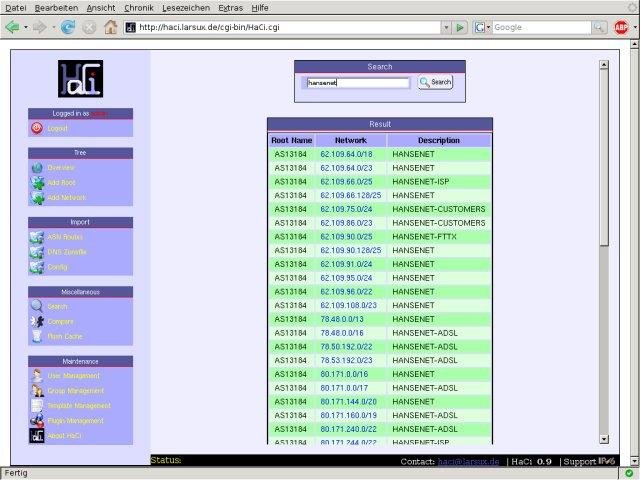Open the About HaCi icon
Image resolution: width=640 pixels, height=480 pixels.
(37, 436)
